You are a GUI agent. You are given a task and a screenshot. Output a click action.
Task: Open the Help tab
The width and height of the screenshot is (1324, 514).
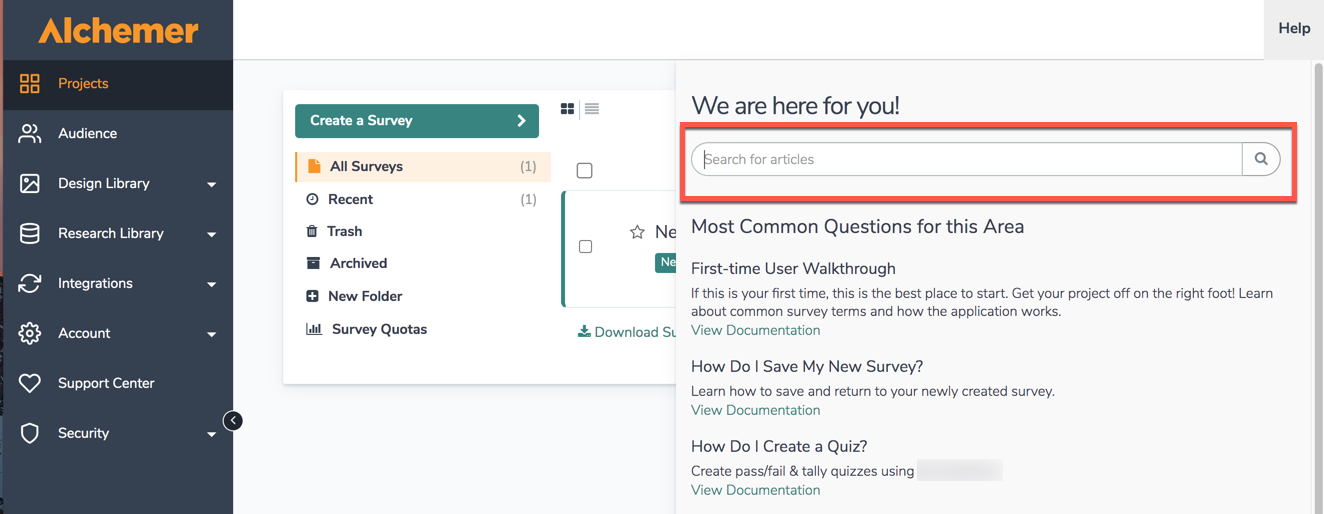coord(1293,28)
